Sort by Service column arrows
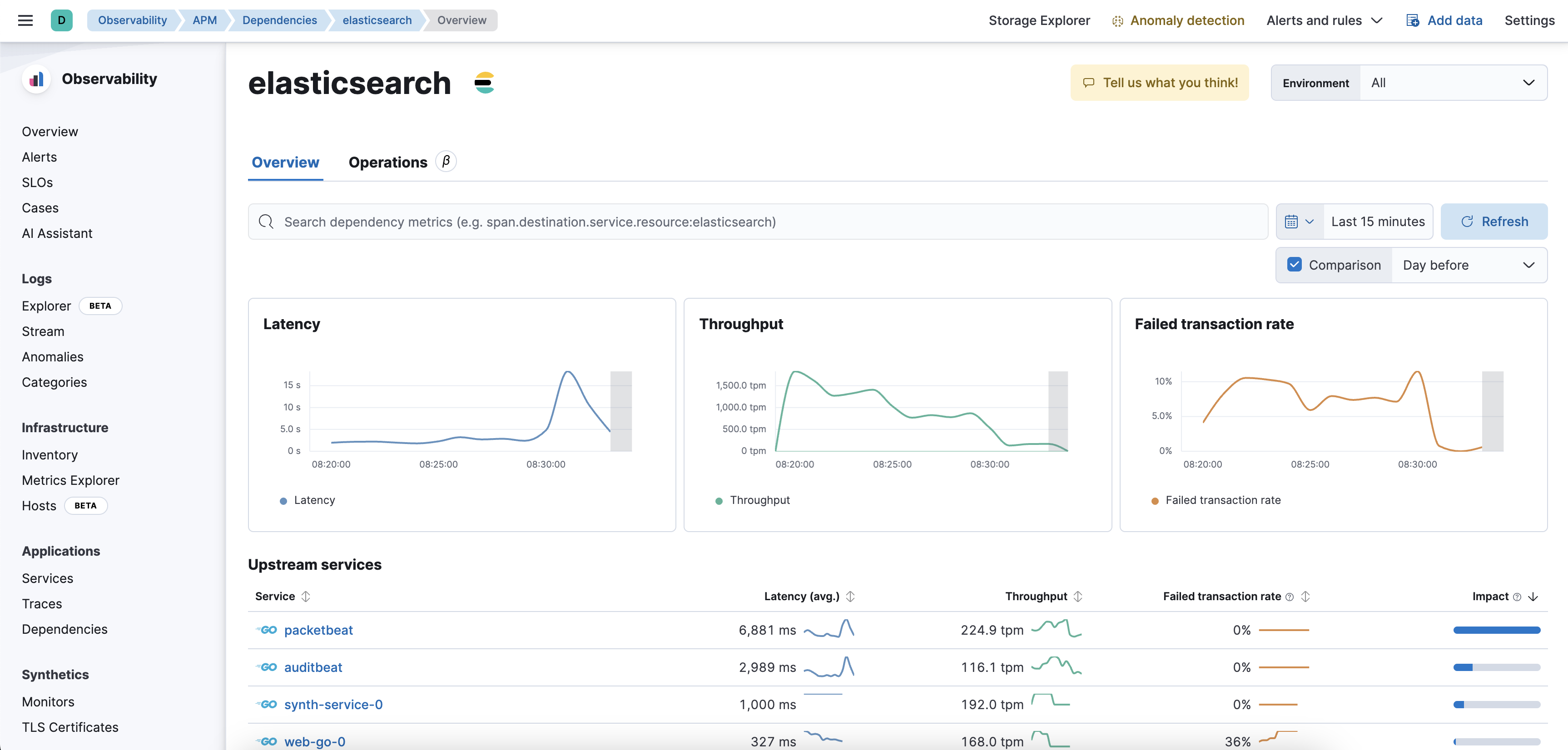The height and width of the screenshot is (750, 1568). click(306, 596)
